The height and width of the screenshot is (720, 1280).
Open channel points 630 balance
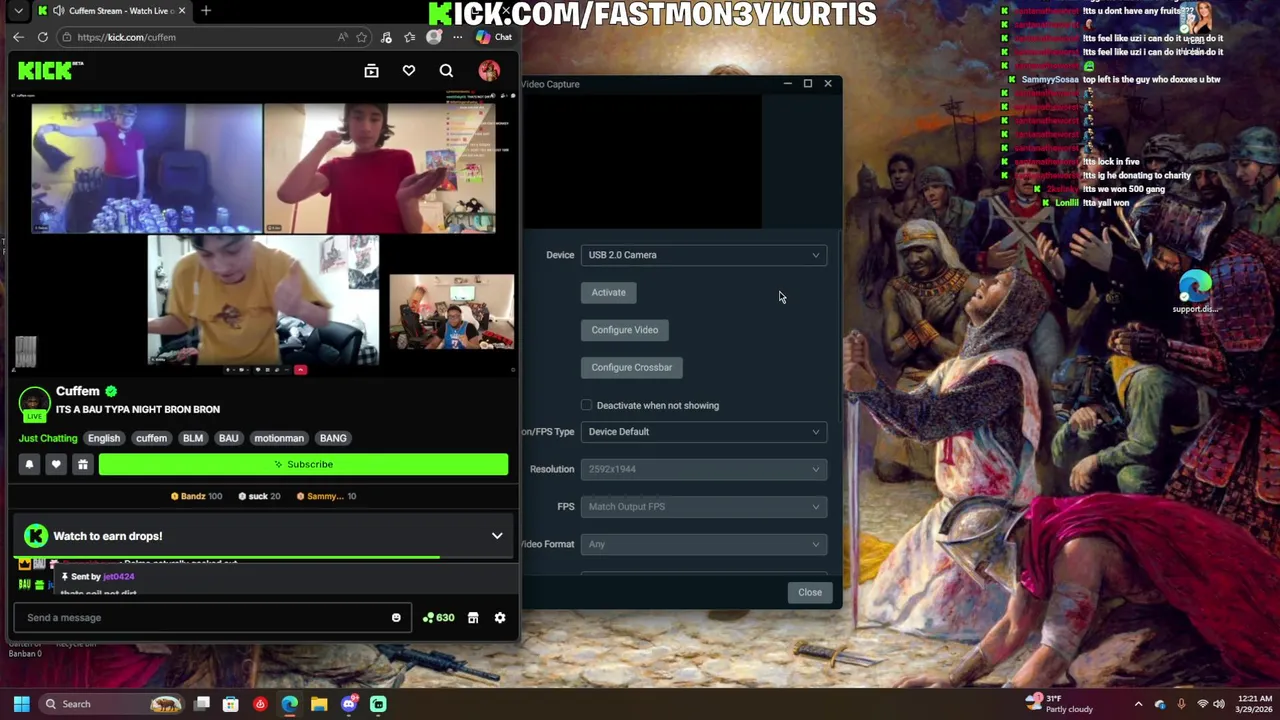pos(438,618)
